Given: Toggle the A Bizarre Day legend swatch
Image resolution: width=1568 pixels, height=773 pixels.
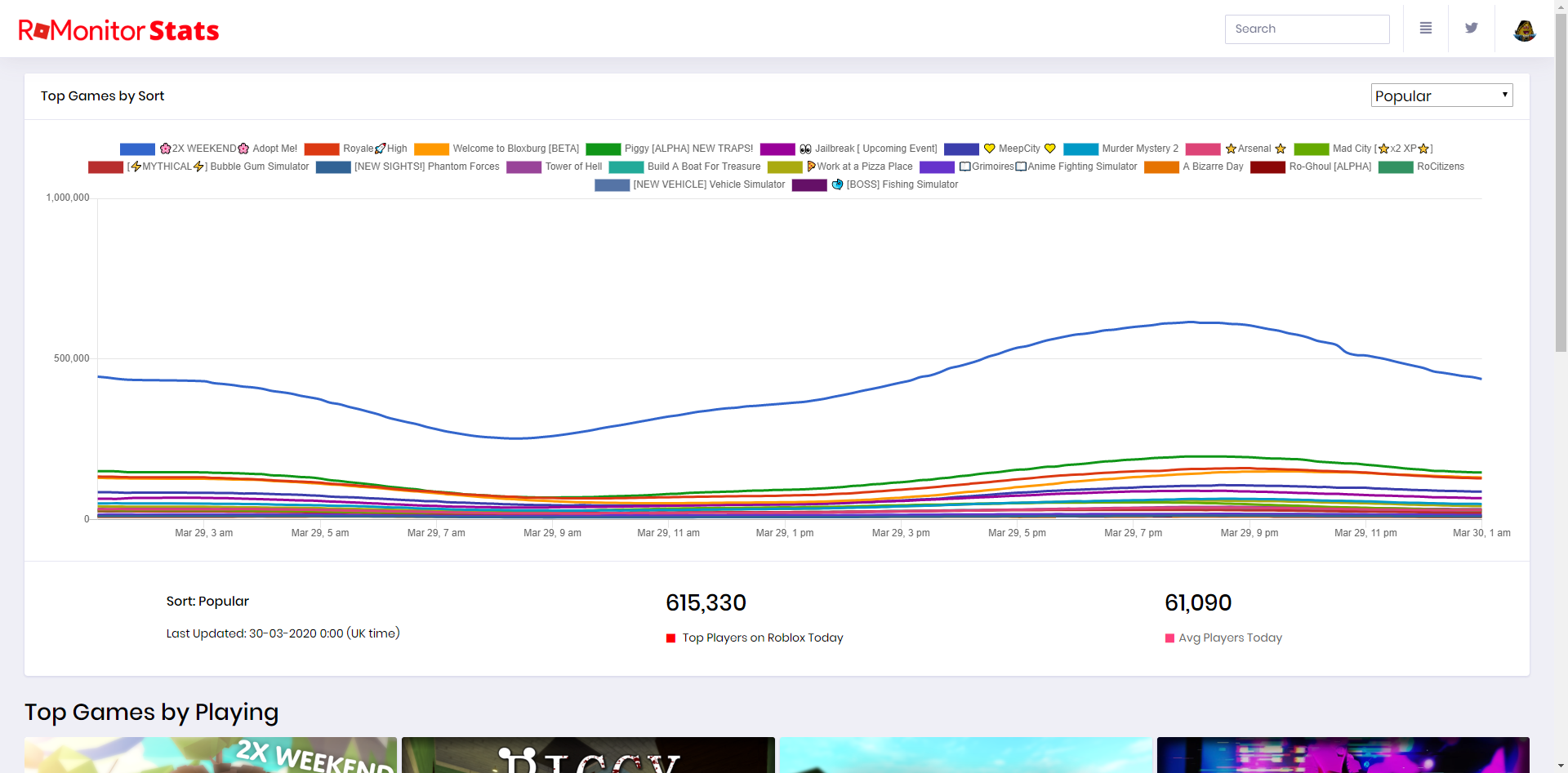Looking at the screenshot, I should click(x=1161, y=167).
